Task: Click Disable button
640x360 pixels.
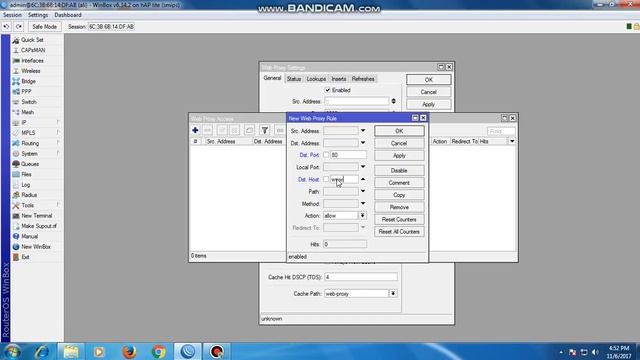Action: pyautogui.click(x=399, y=171)
